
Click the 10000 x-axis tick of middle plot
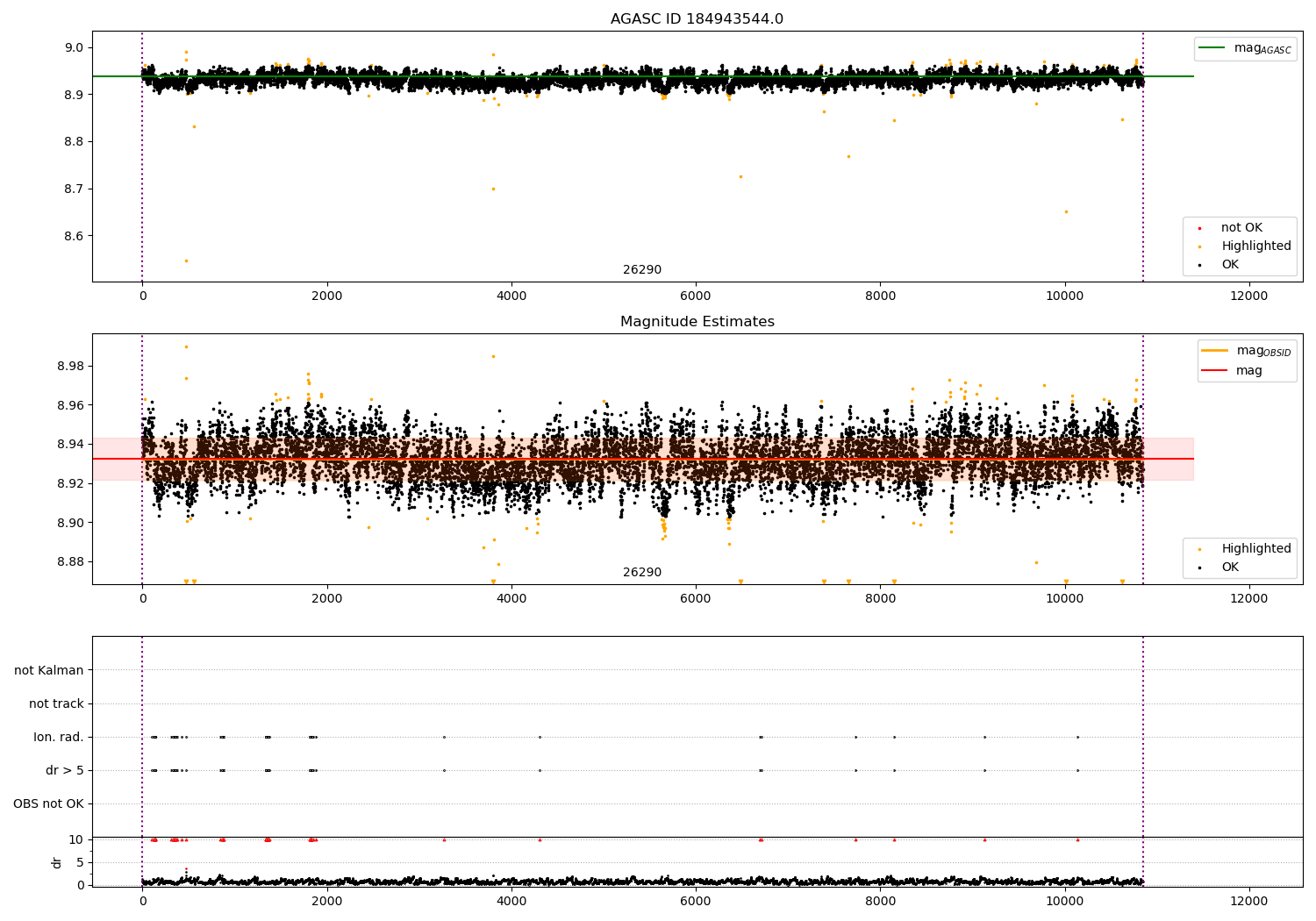(x=1065, y=598)
